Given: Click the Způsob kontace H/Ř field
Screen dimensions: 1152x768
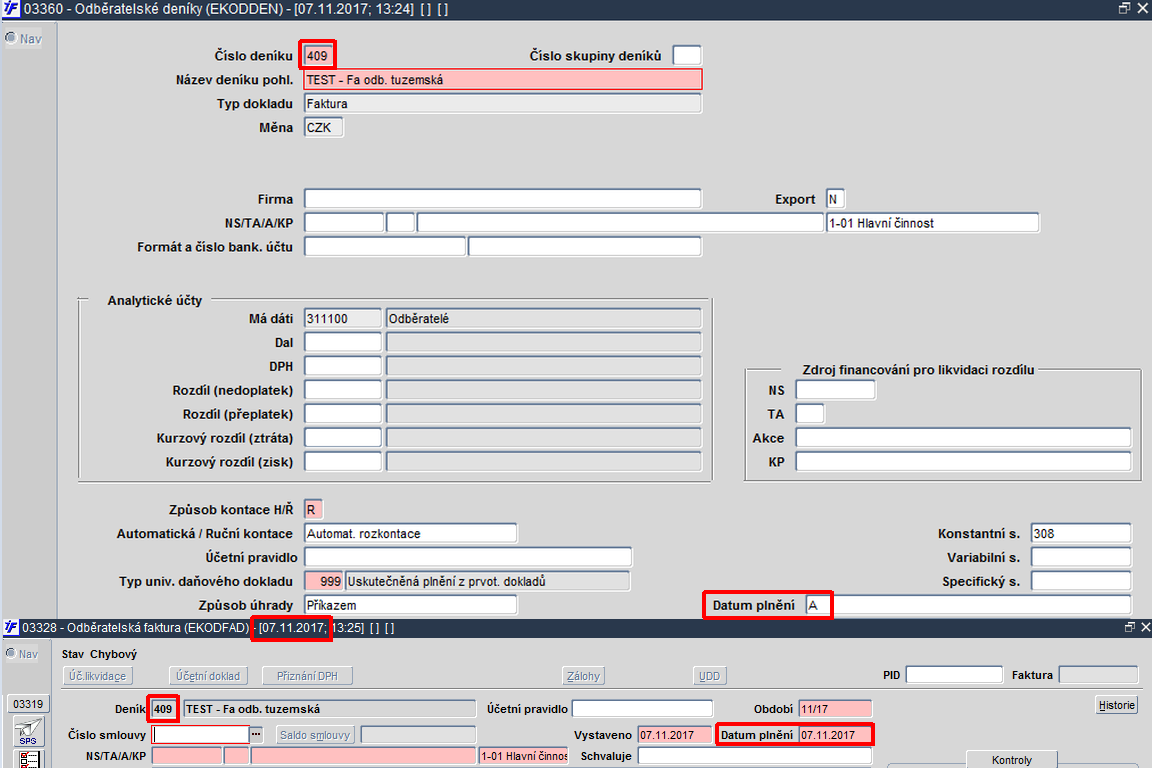Looking at the screenshot, I should pyautogui.click(x=313, y=509).
